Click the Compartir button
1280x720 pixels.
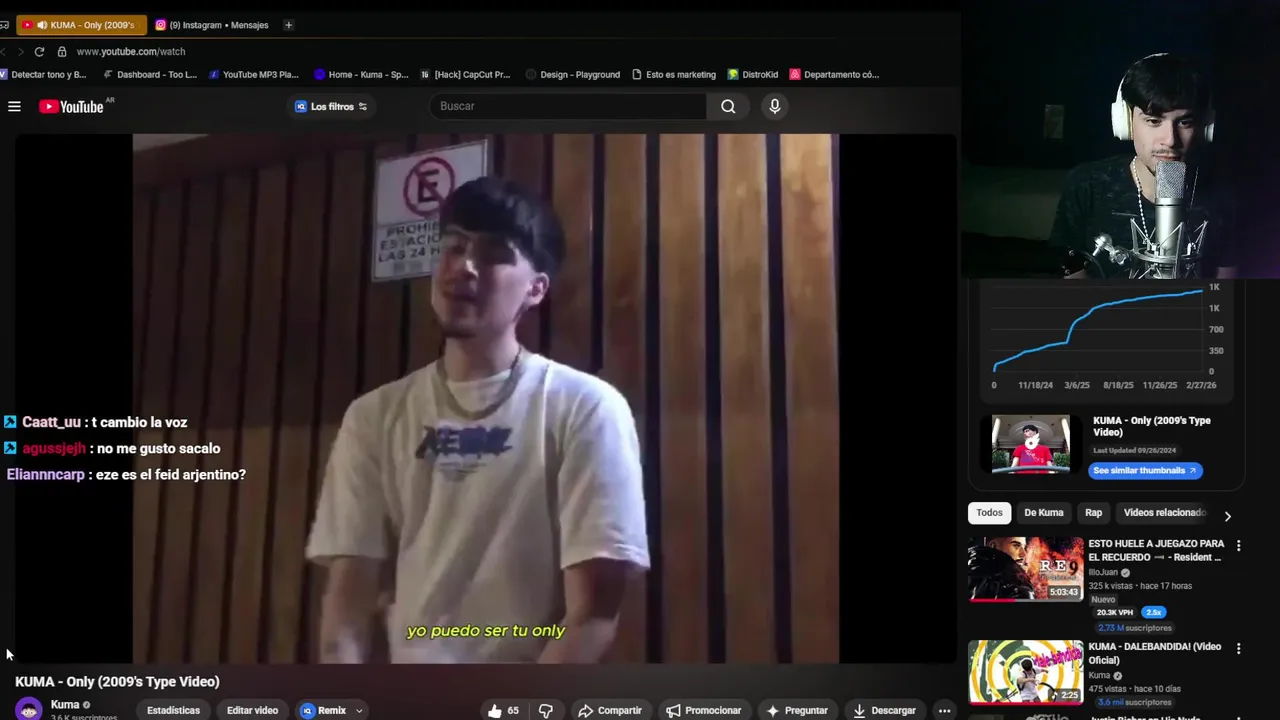[x=609, y=710]
